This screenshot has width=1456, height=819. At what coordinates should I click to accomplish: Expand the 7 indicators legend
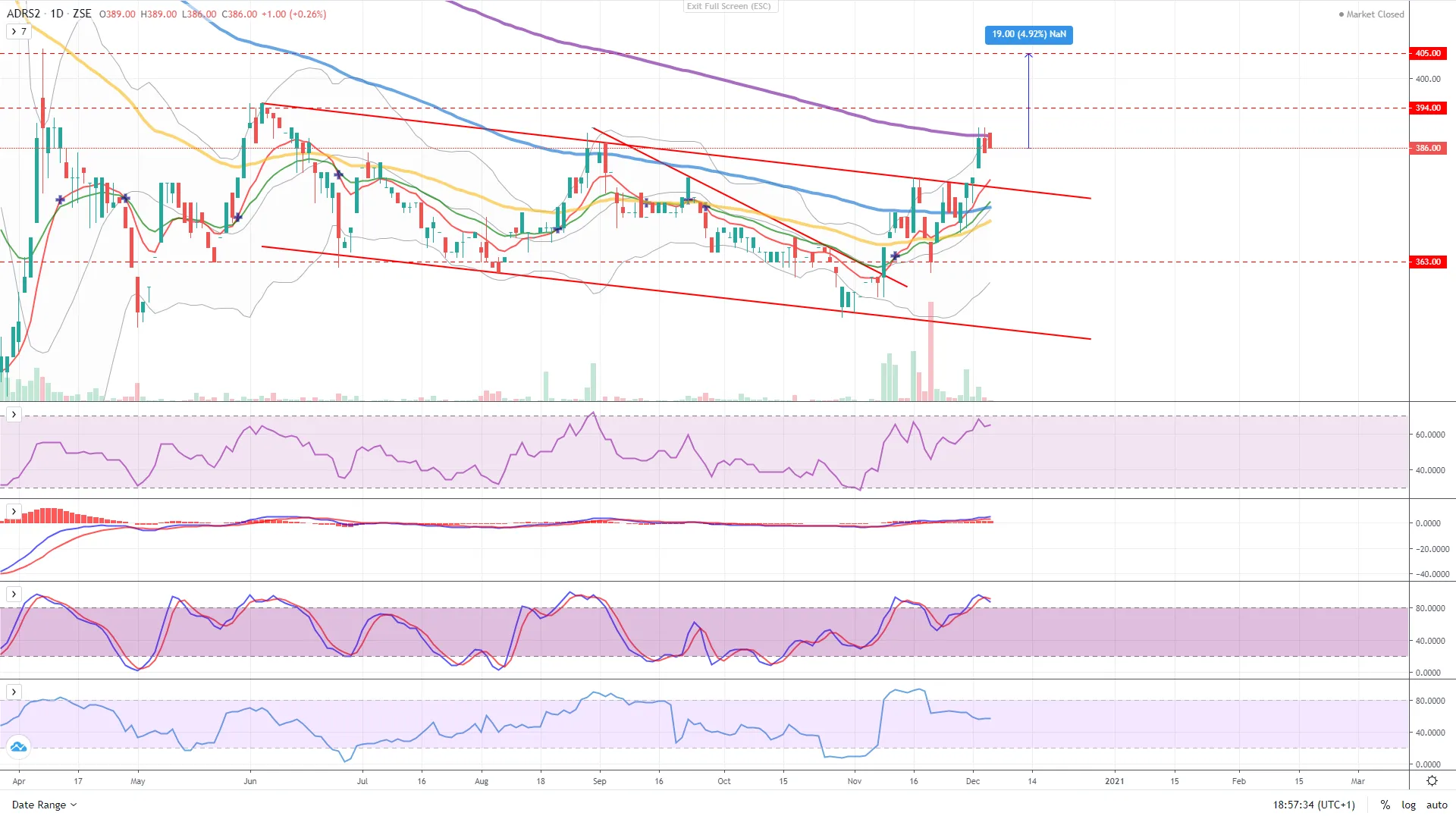coord(18,31)
